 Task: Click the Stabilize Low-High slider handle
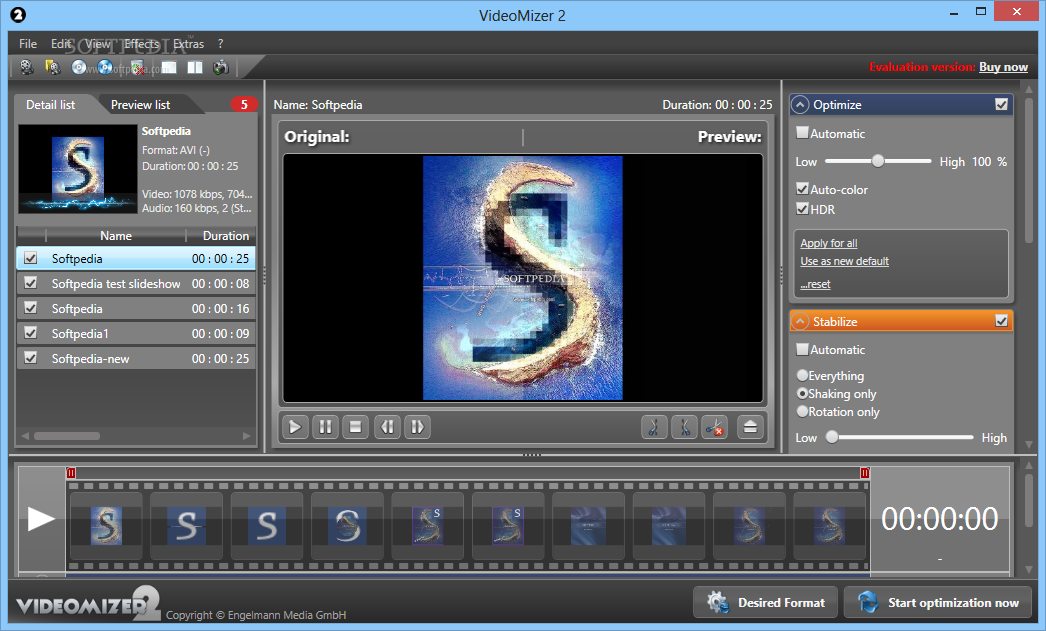tap(832, 437)
